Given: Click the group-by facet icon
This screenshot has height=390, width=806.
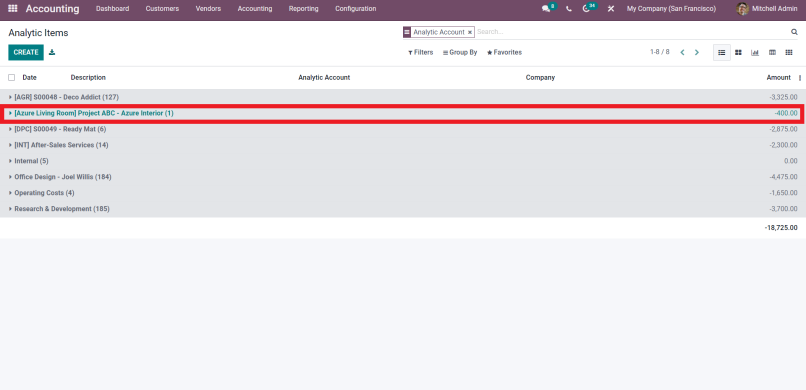Looking at the screenshot, I should (407, 32).
